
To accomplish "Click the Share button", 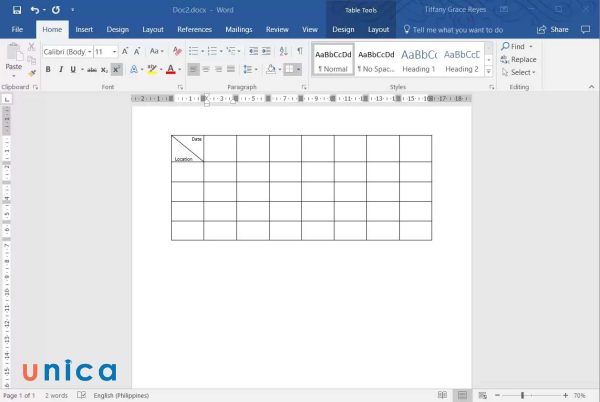I will coord(553,29).
